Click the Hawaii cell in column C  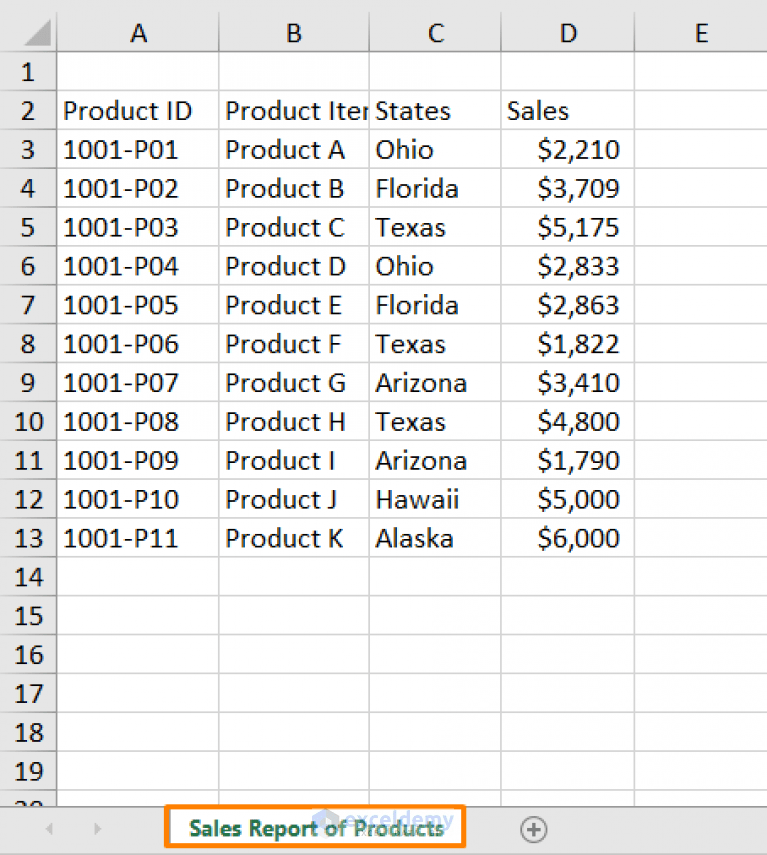click(x=435, y=499)
